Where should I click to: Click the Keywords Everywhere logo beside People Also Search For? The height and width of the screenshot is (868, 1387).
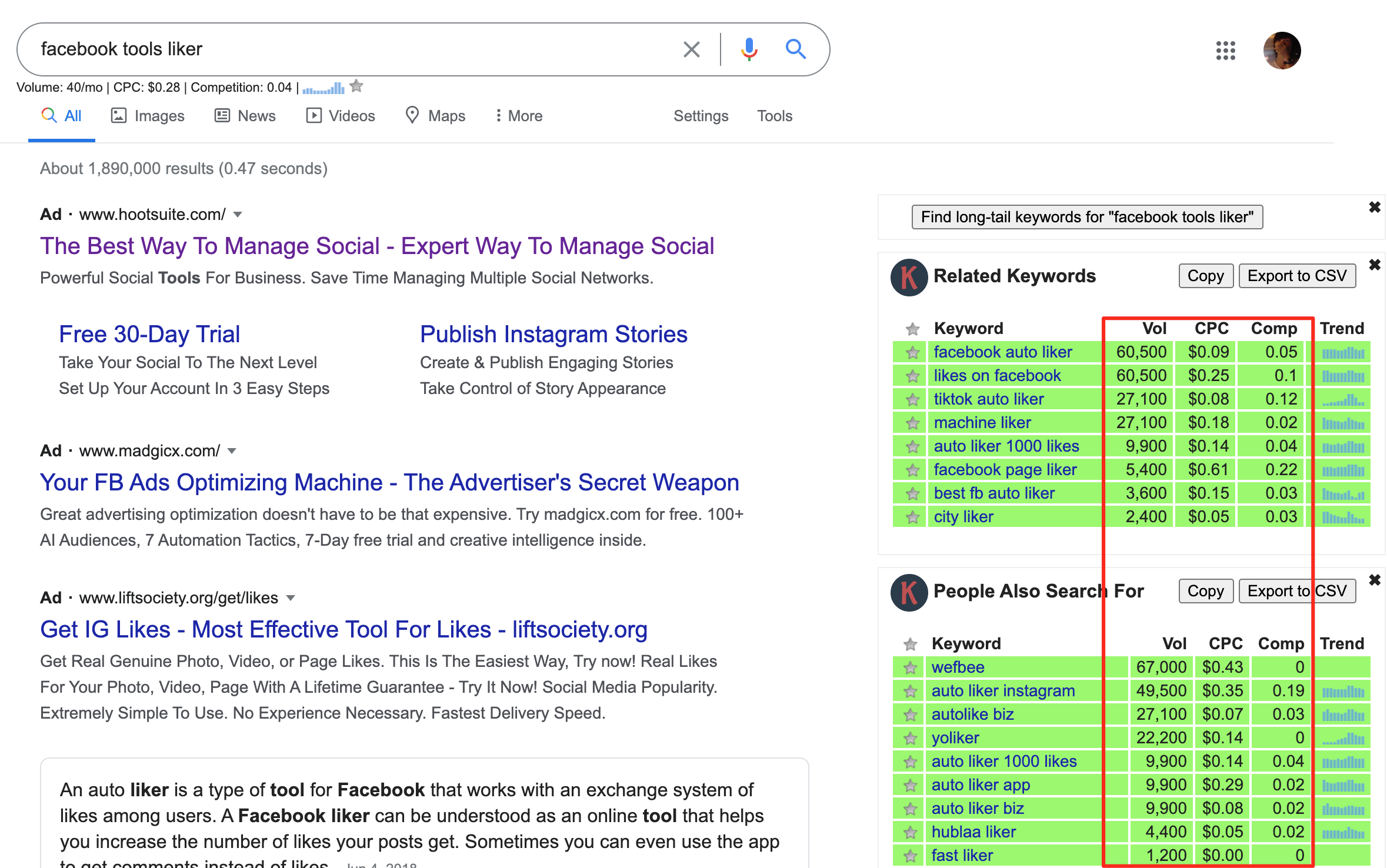point(909,592)
